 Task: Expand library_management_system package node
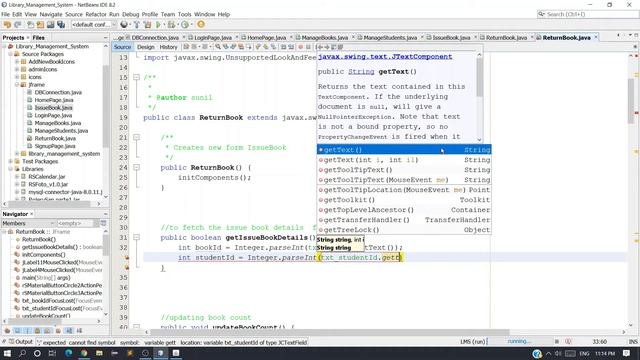click(x=17, y=154)
